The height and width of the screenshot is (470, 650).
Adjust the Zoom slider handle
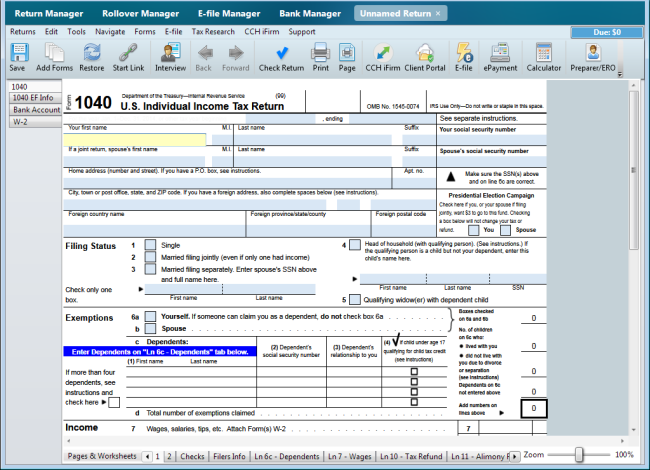tap(579, 455)
